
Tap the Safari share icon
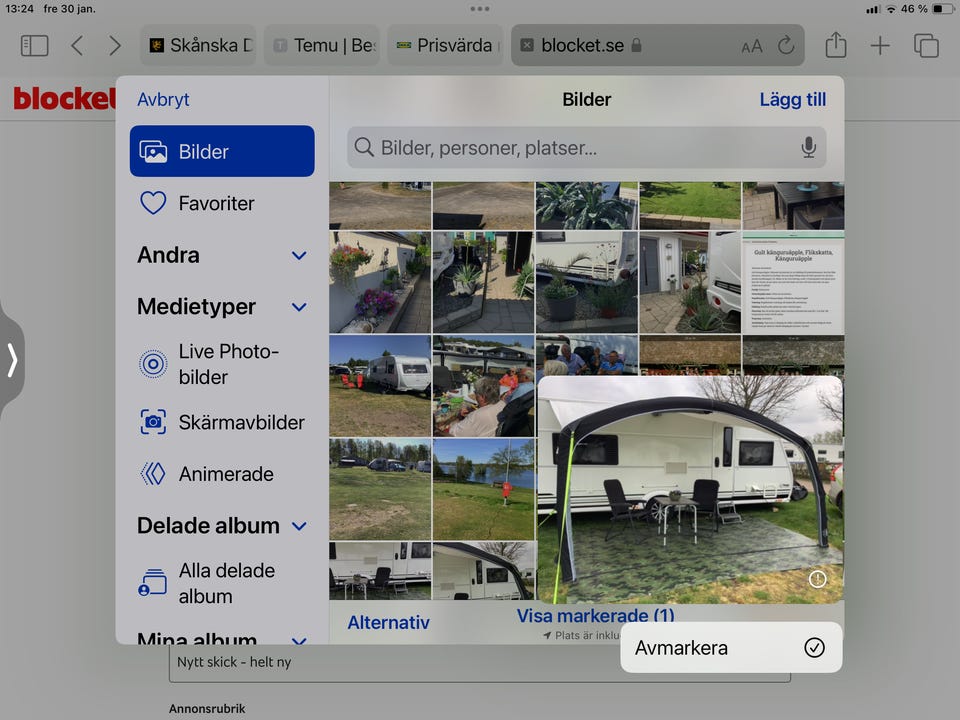pyautogui.click(x=835, y=45)
